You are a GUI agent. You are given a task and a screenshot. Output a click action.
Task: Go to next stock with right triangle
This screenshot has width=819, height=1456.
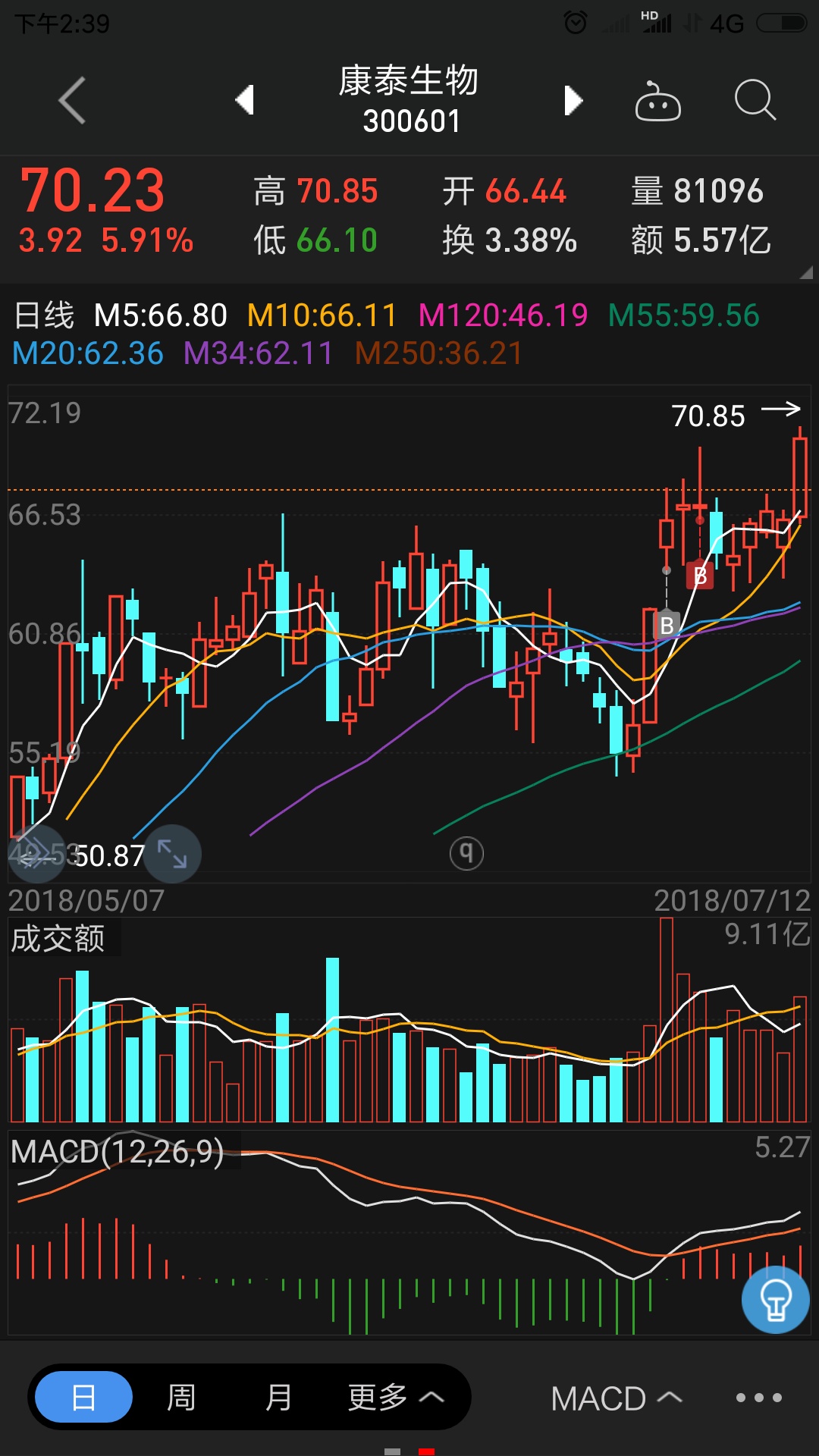coord(573,100)
